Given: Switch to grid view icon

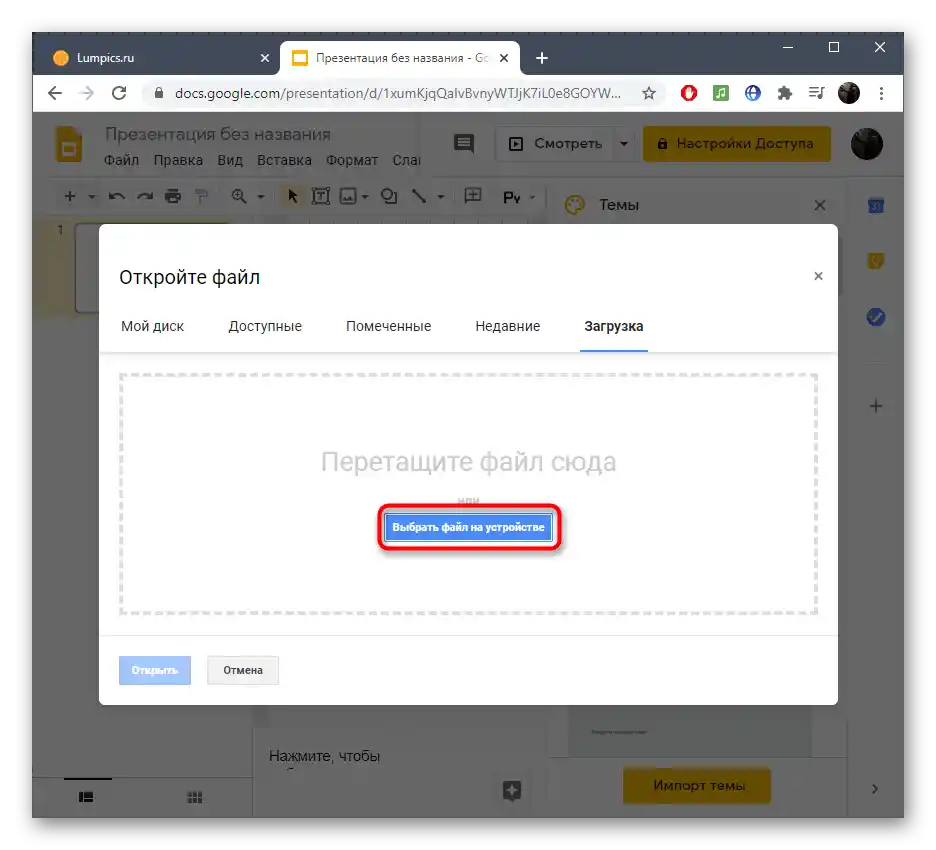Looking at the screenshot, I should 195,797.
